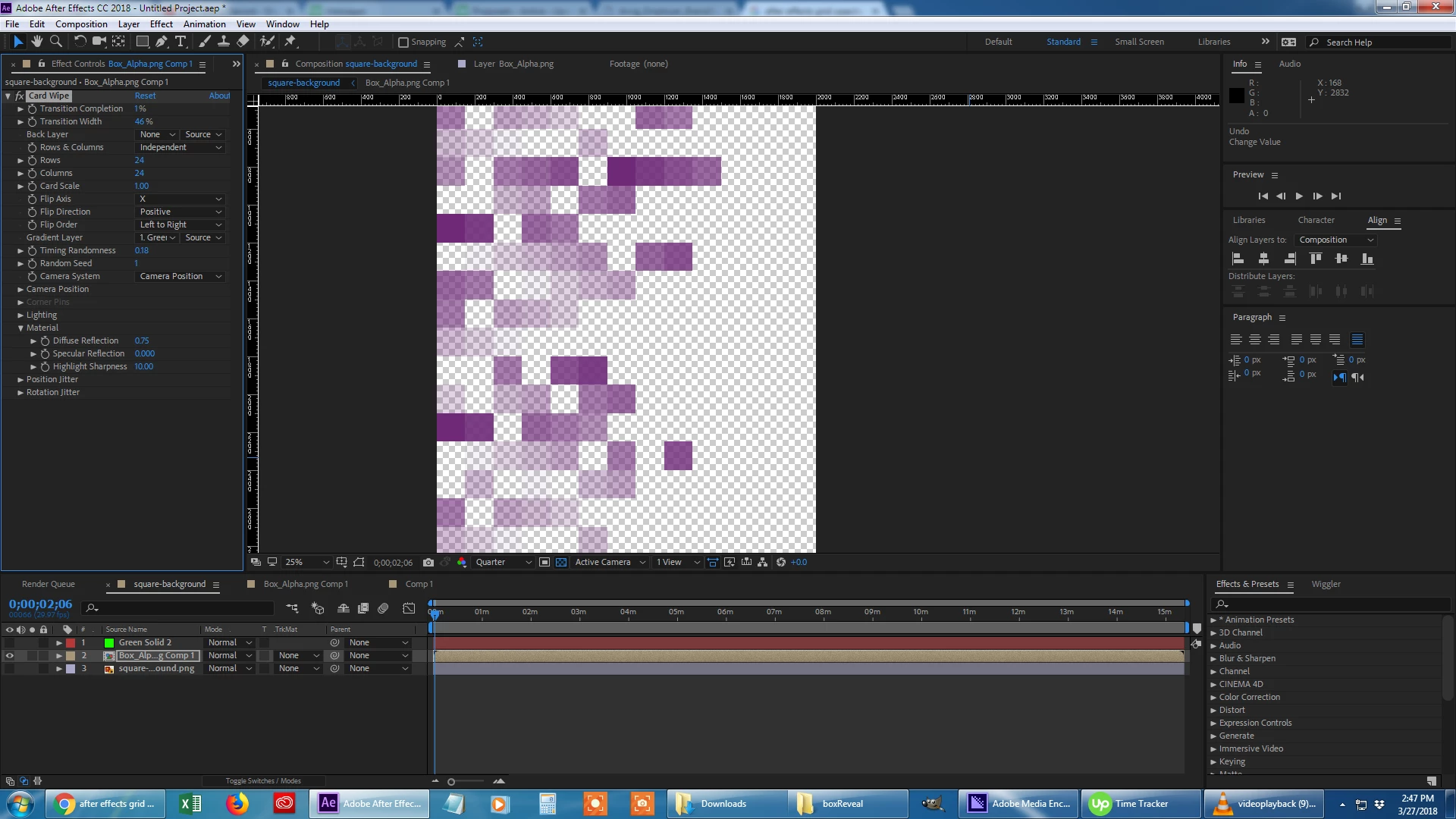Viewport: 1456px width, 819px height.
Task: Take snapshot with camera icon
Action: pos(428,563)
